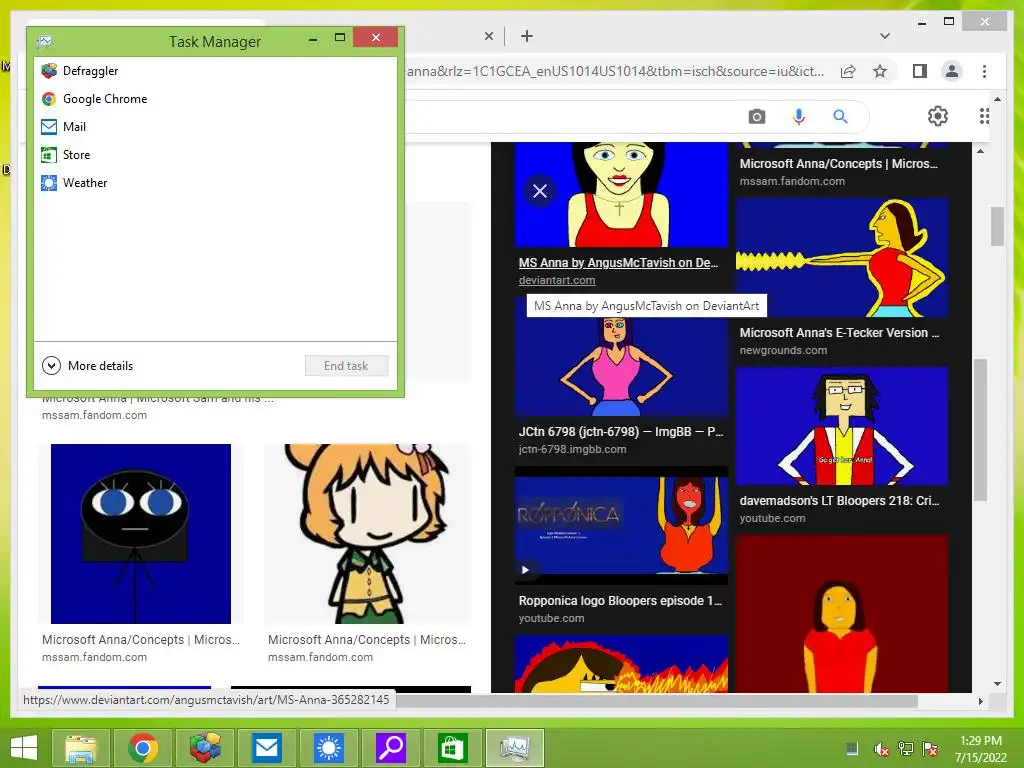Click muted volume tray icon
The width and height of the screenshot is (1024, 768).
tap(881, 749)
